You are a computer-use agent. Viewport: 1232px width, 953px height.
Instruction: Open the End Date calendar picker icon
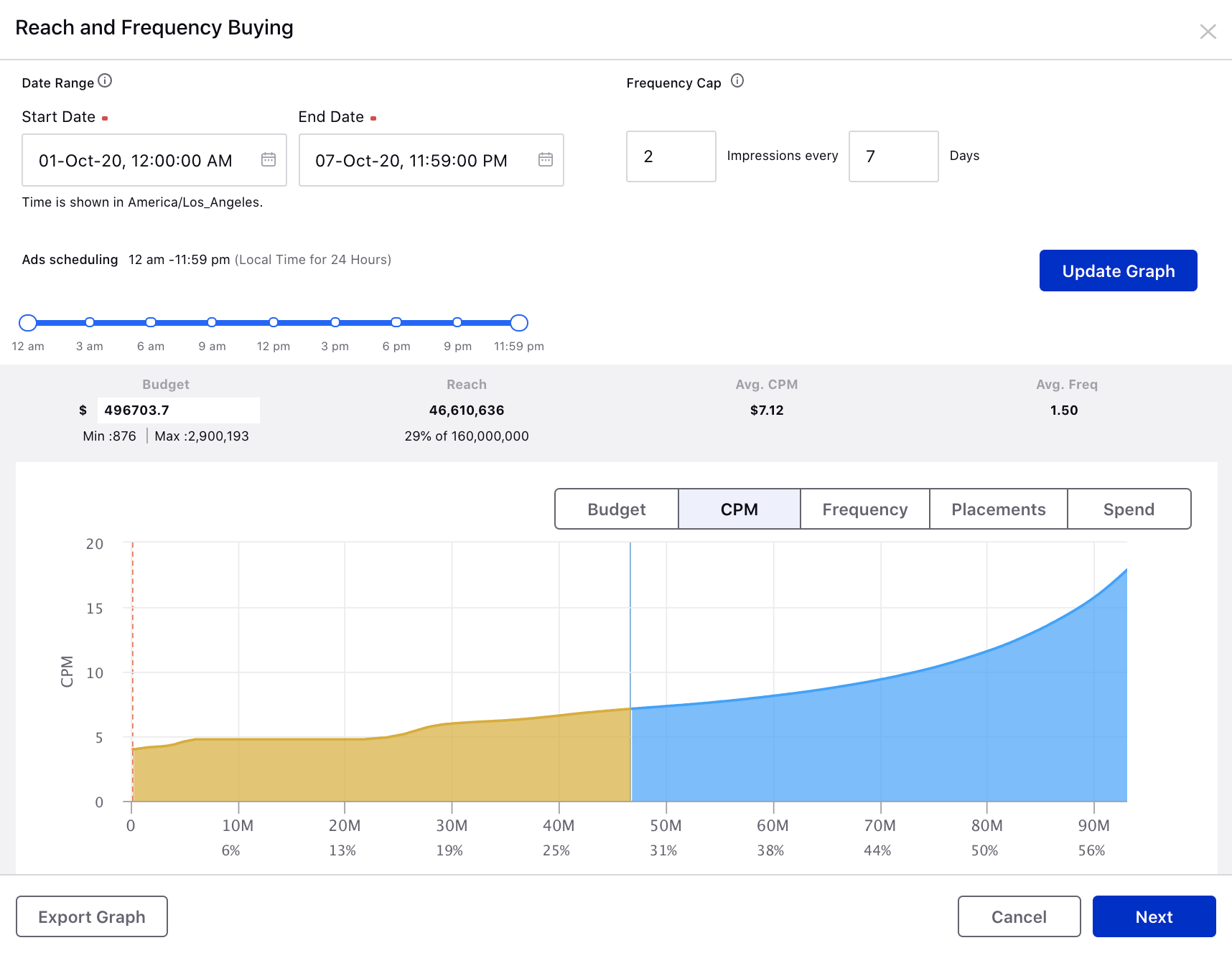coord(546,159)
